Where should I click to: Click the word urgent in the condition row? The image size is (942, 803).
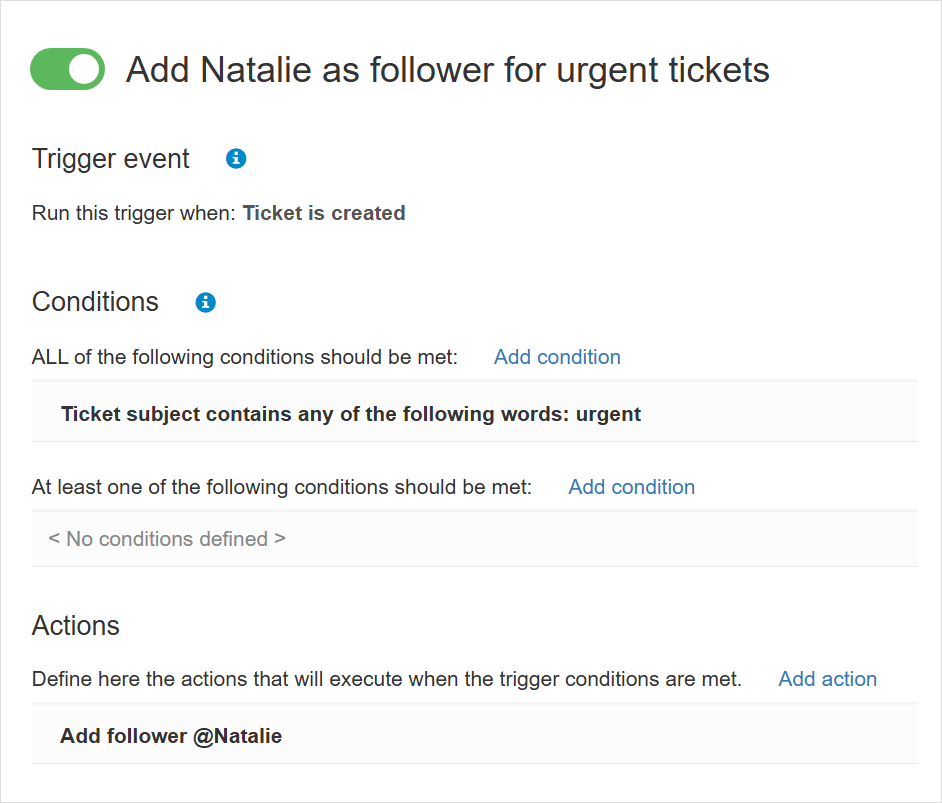[608, 414]
